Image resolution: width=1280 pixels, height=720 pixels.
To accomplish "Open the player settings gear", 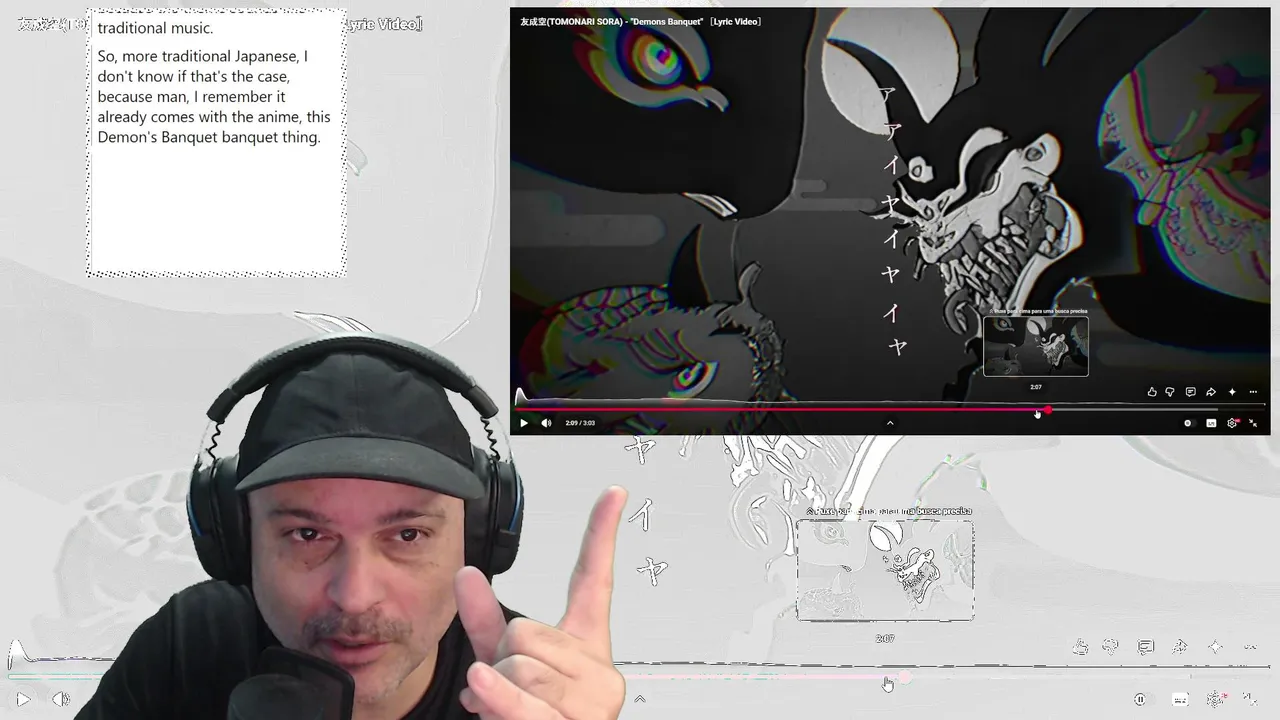I will point(1232,423).
